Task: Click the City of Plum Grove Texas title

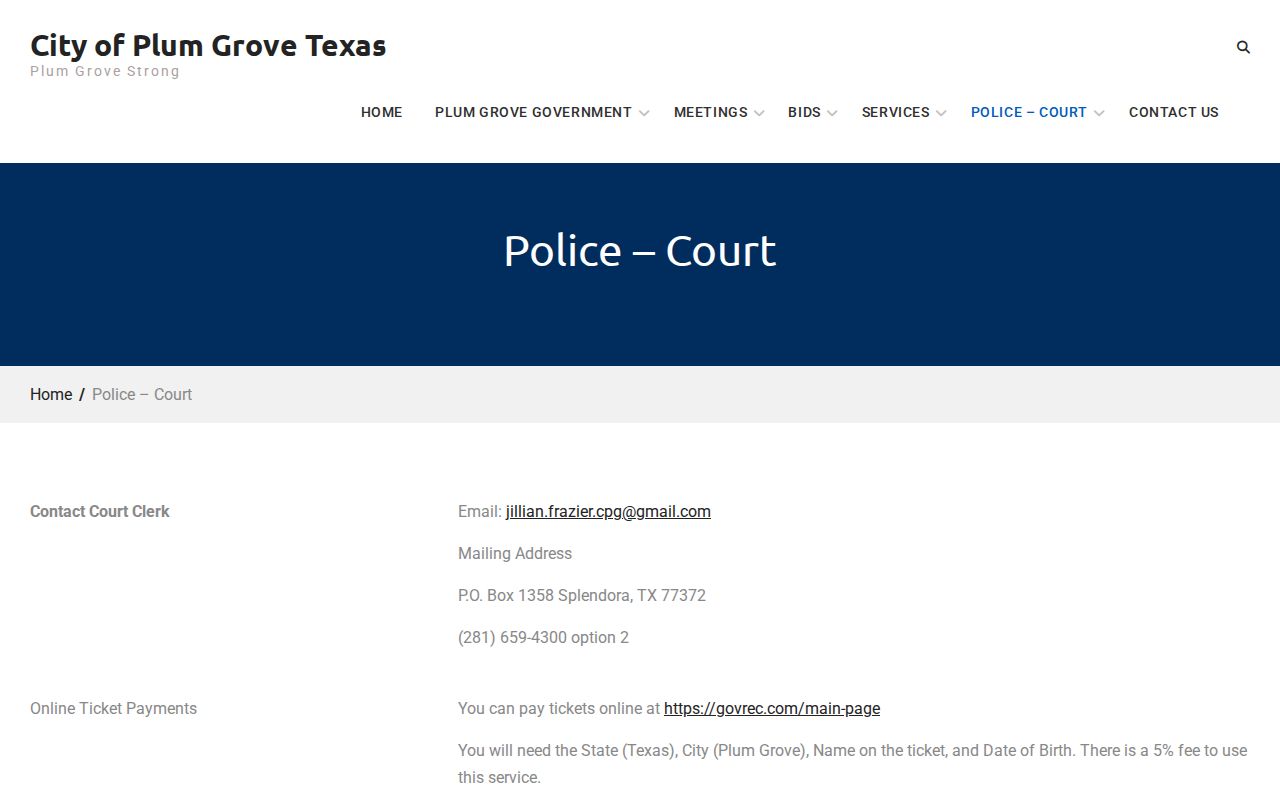Action: click(208, 45)
